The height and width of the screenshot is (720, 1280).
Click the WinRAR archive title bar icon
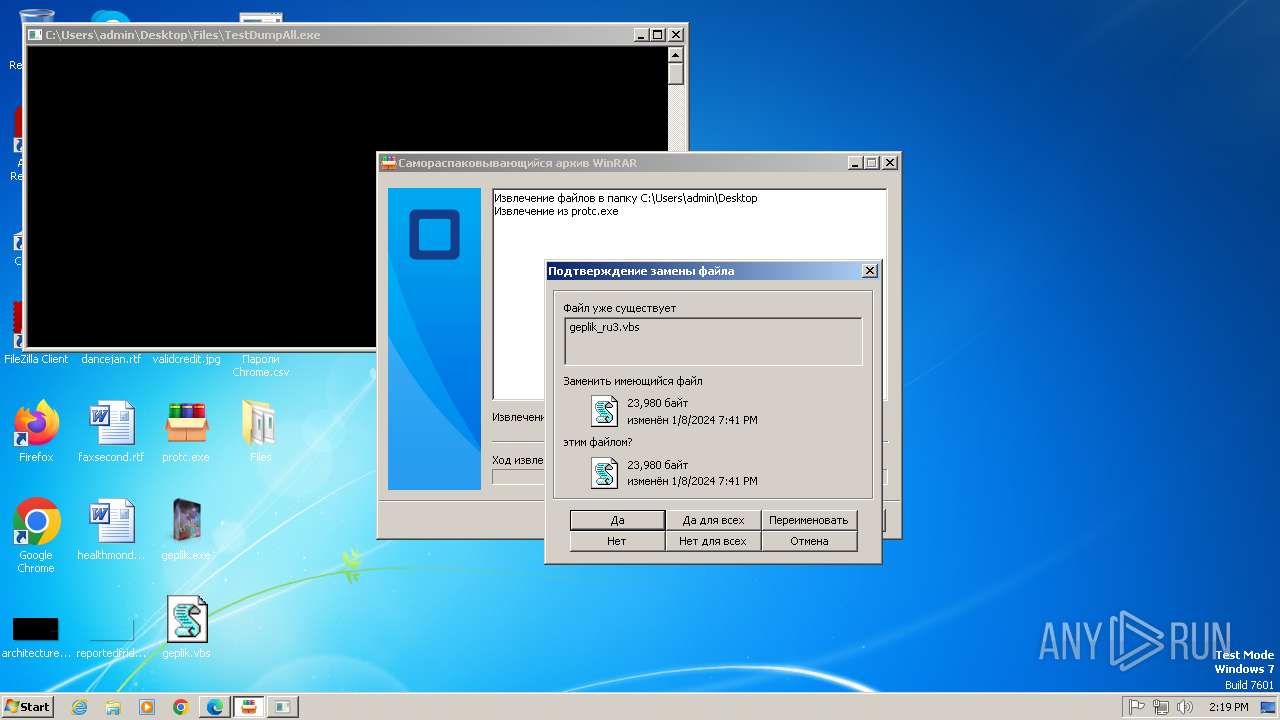pos(388,162)
